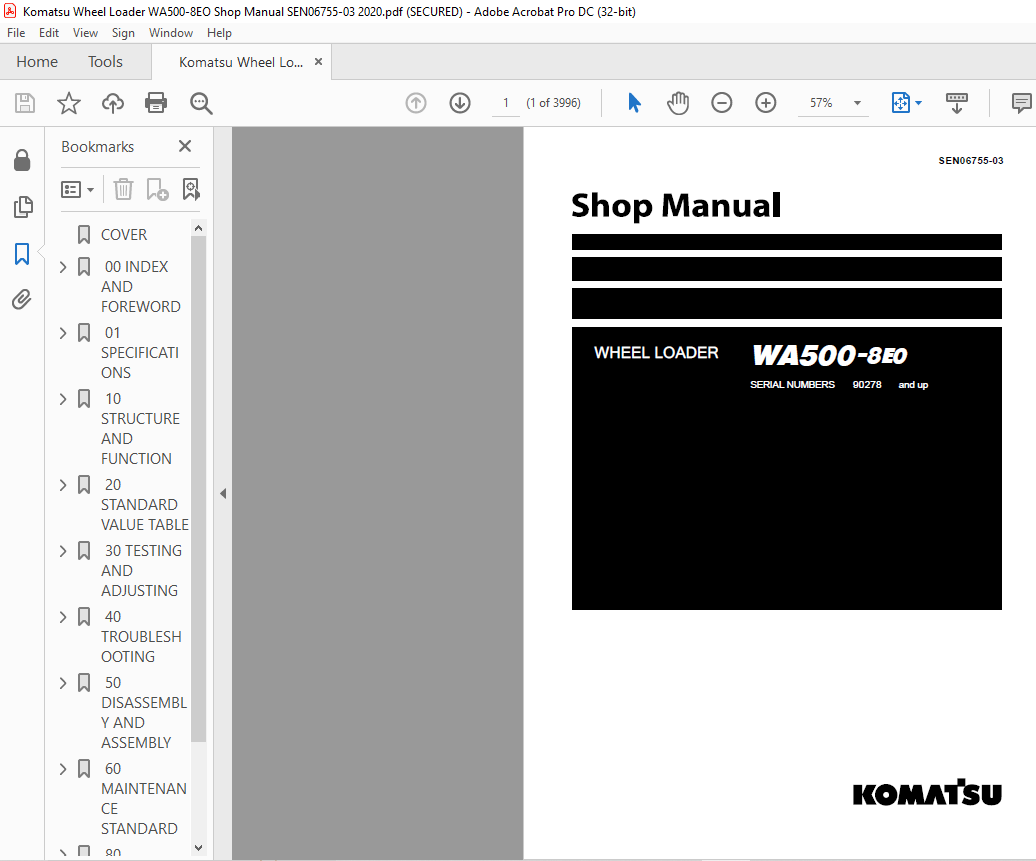1036x861 pixels.
Task: Expand the 50 DISASSEMBLY AND ASSEMBLY bookmark
Action: point(63,683)
